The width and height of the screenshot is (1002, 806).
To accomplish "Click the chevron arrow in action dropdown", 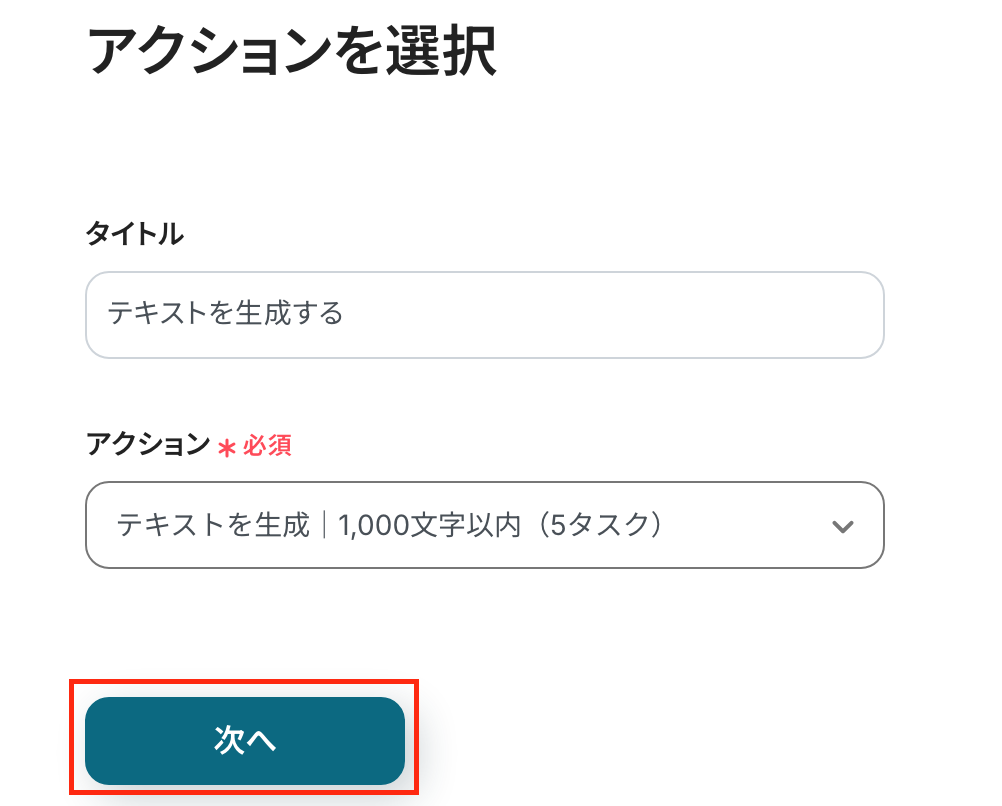I will [843, 526].
